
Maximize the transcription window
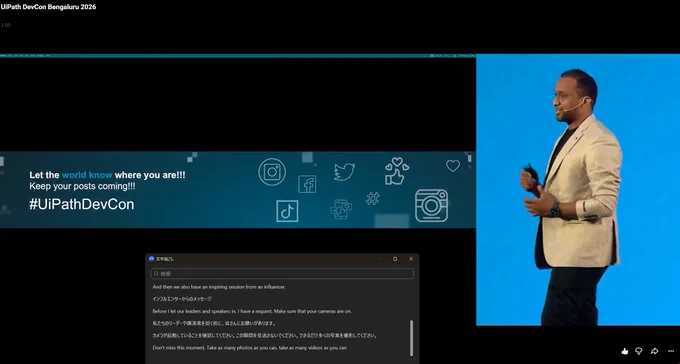click(x=395, y=259)
